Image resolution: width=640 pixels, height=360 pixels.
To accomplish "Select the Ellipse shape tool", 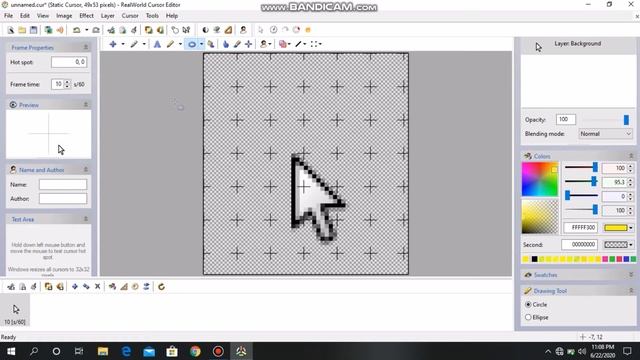I will click(x=191, y=44).
